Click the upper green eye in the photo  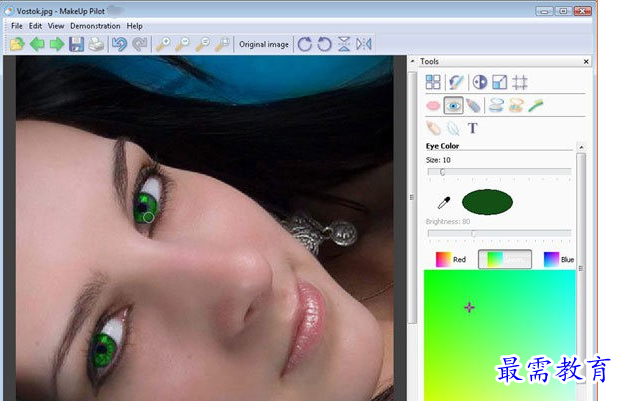coord(145,207)
